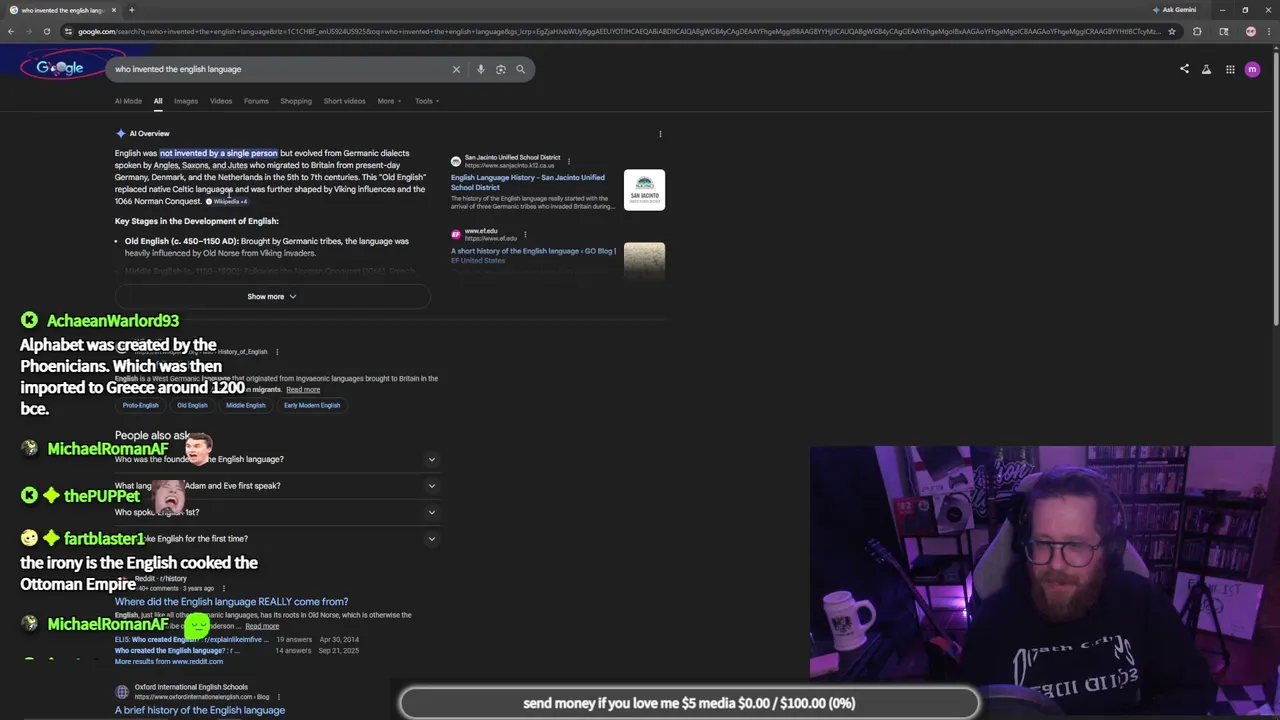Clear the search box with the X icon
1280x720 pixels.
(456, 69)
